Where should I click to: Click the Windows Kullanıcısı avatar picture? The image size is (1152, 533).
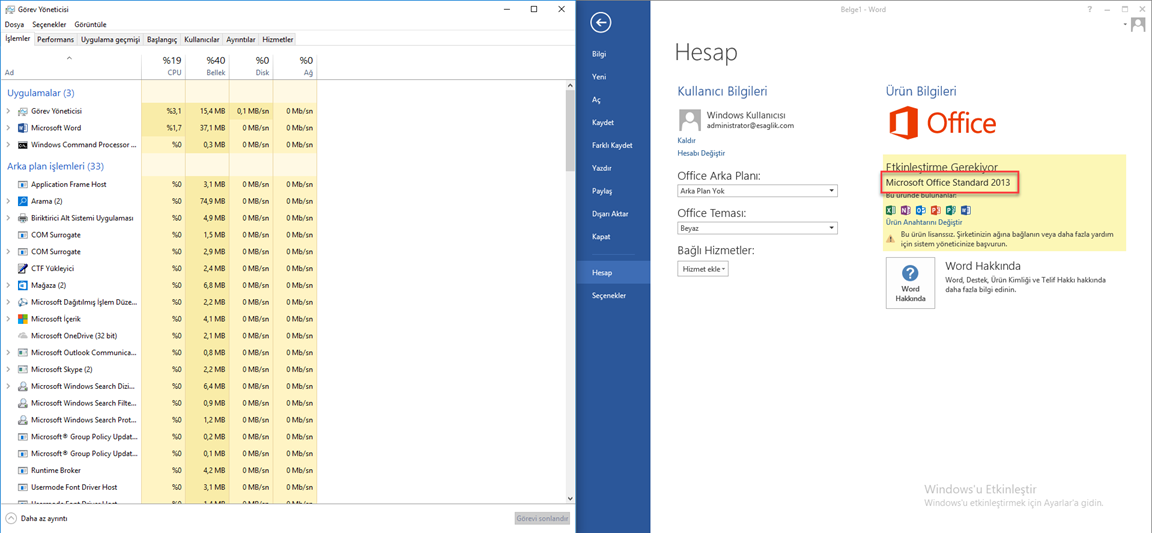click(688, 120)
